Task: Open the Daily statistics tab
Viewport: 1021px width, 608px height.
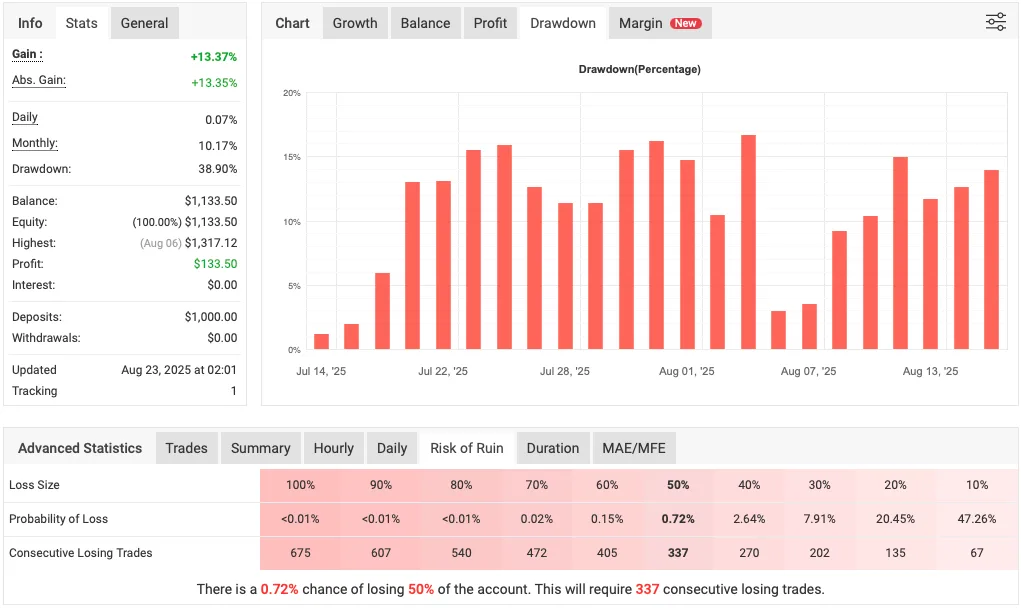Action: pos(391,447)
